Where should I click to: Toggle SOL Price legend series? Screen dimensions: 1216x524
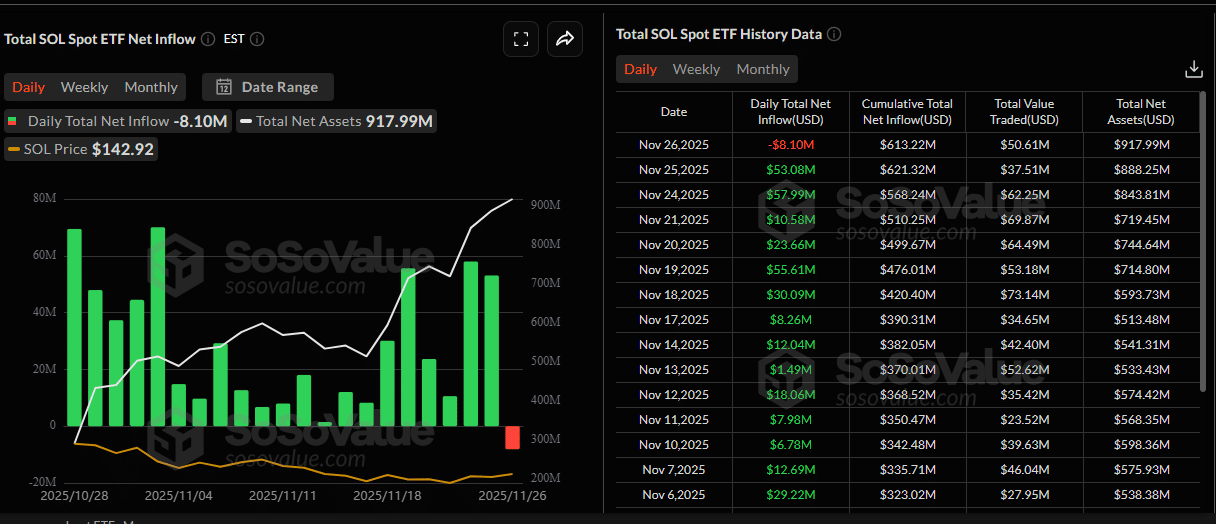(x=81, y=149)
